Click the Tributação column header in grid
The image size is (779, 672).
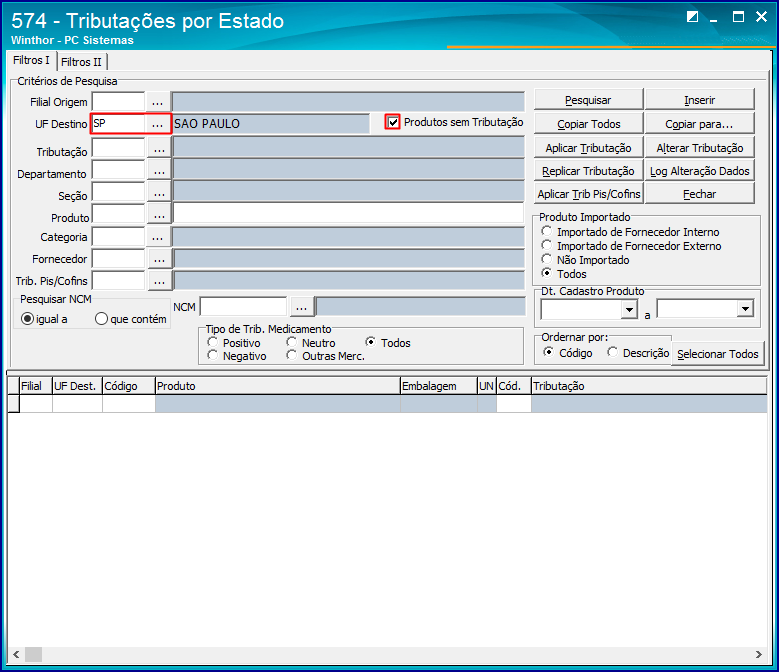pos(649,386)
